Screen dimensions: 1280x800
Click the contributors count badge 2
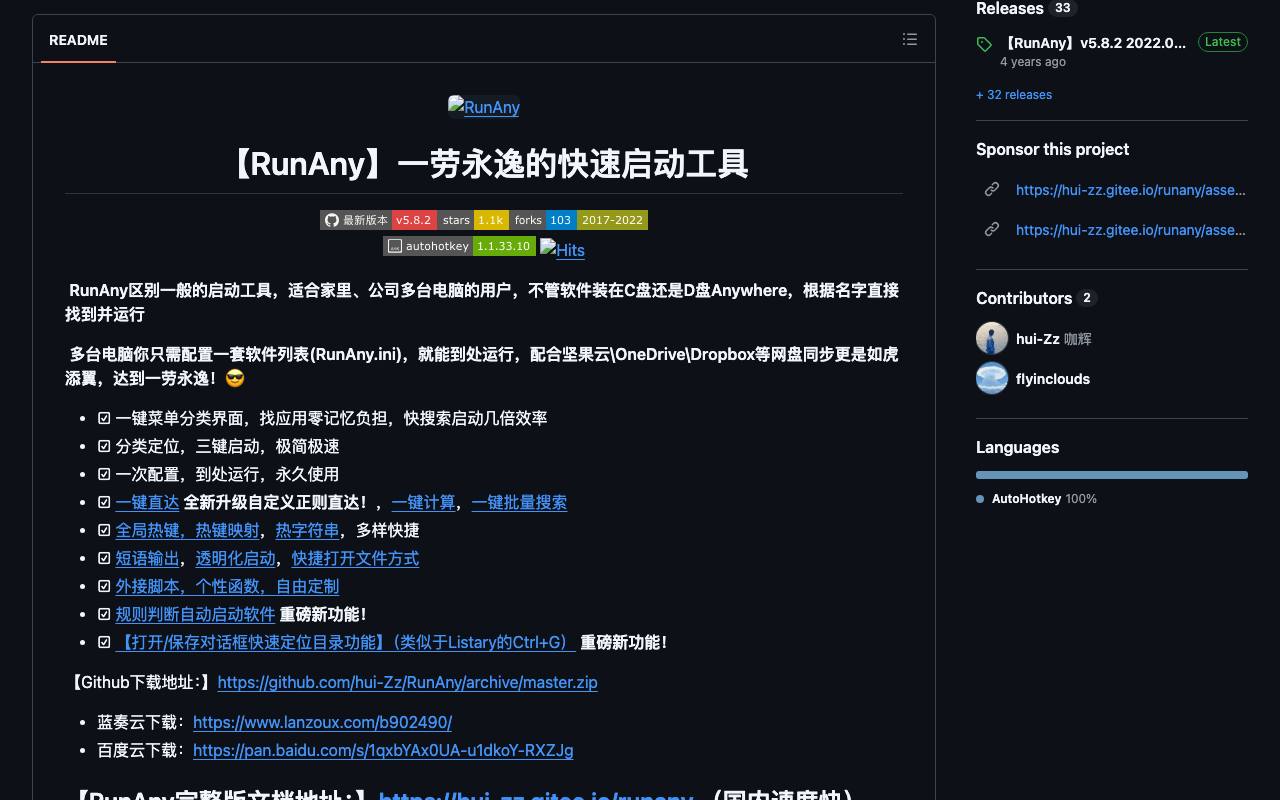point(1087,298)
